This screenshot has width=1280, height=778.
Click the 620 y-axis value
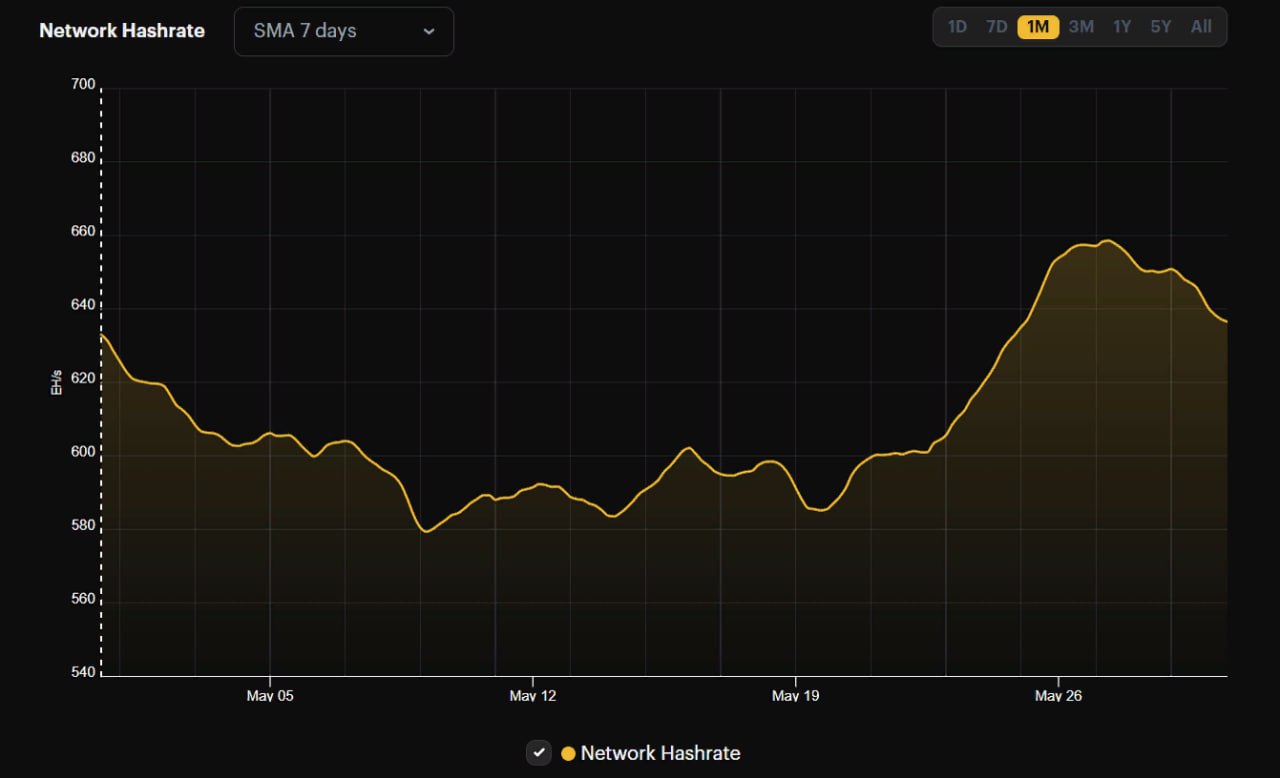point(83,379)
